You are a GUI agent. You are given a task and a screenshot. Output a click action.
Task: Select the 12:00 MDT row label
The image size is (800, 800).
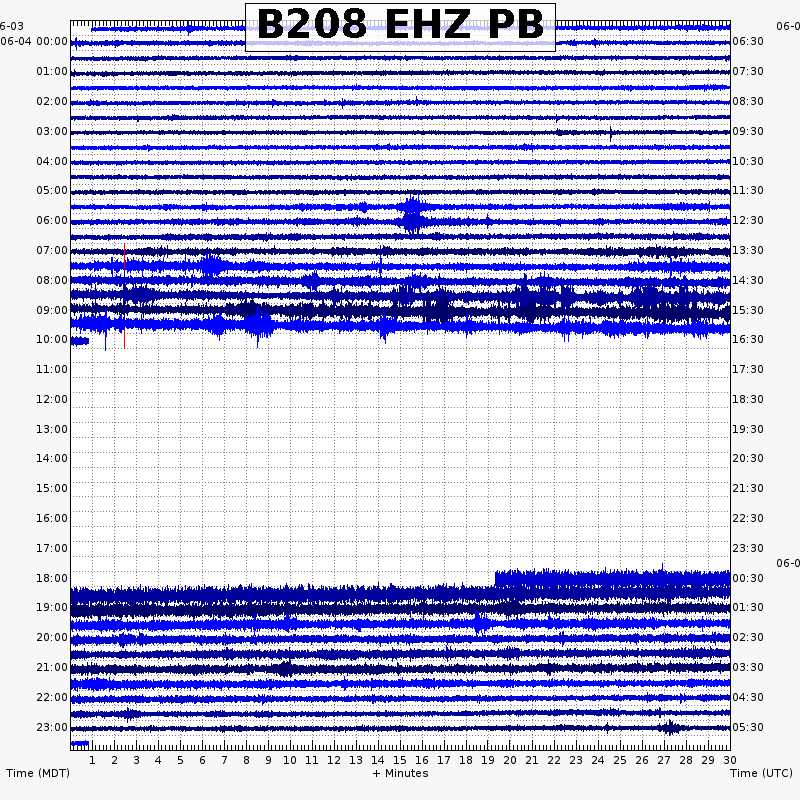point(52,399)
